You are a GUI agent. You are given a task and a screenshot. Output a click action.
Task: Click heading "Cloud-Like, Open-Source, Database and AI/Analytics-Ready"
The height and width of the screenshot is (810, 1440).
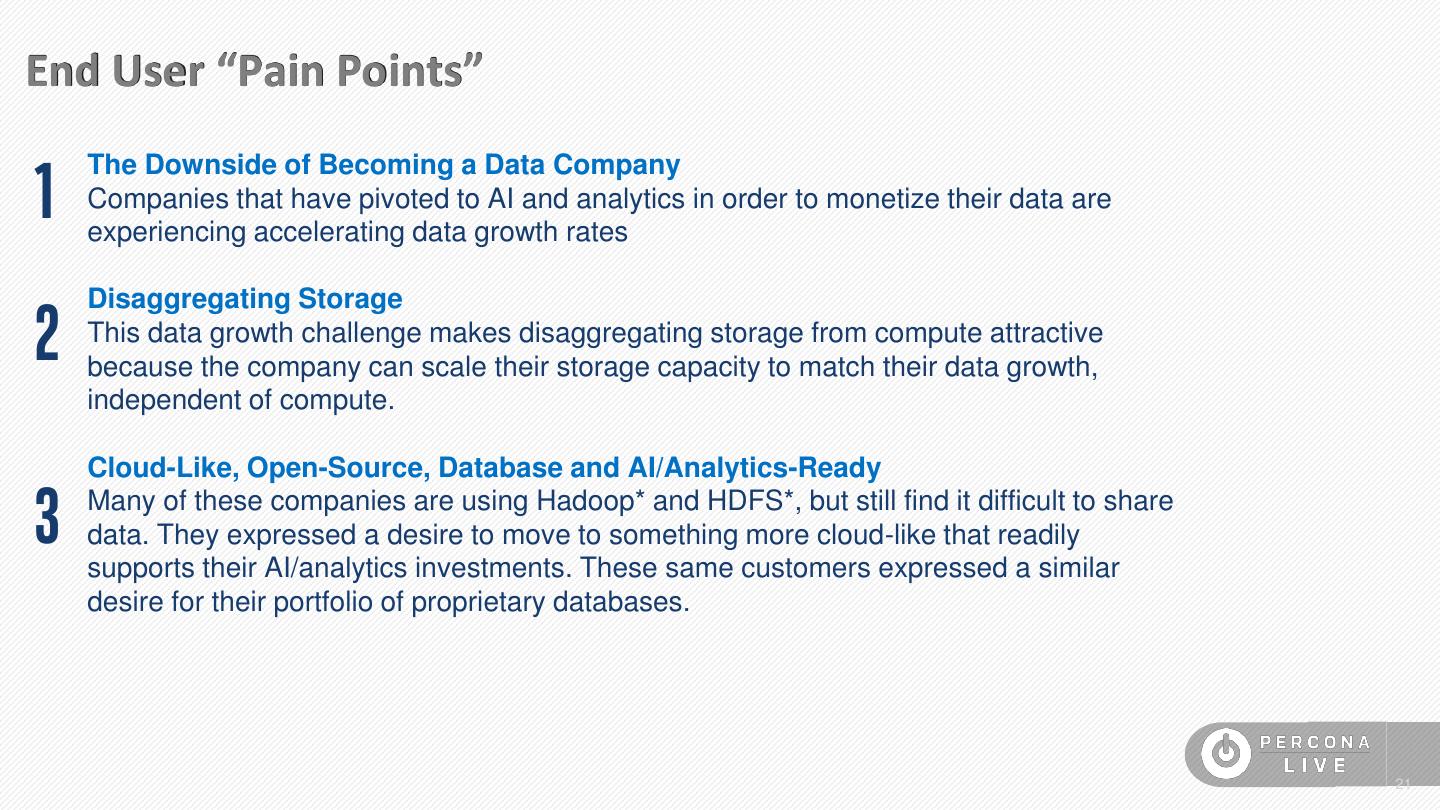[x=484, y=468]
